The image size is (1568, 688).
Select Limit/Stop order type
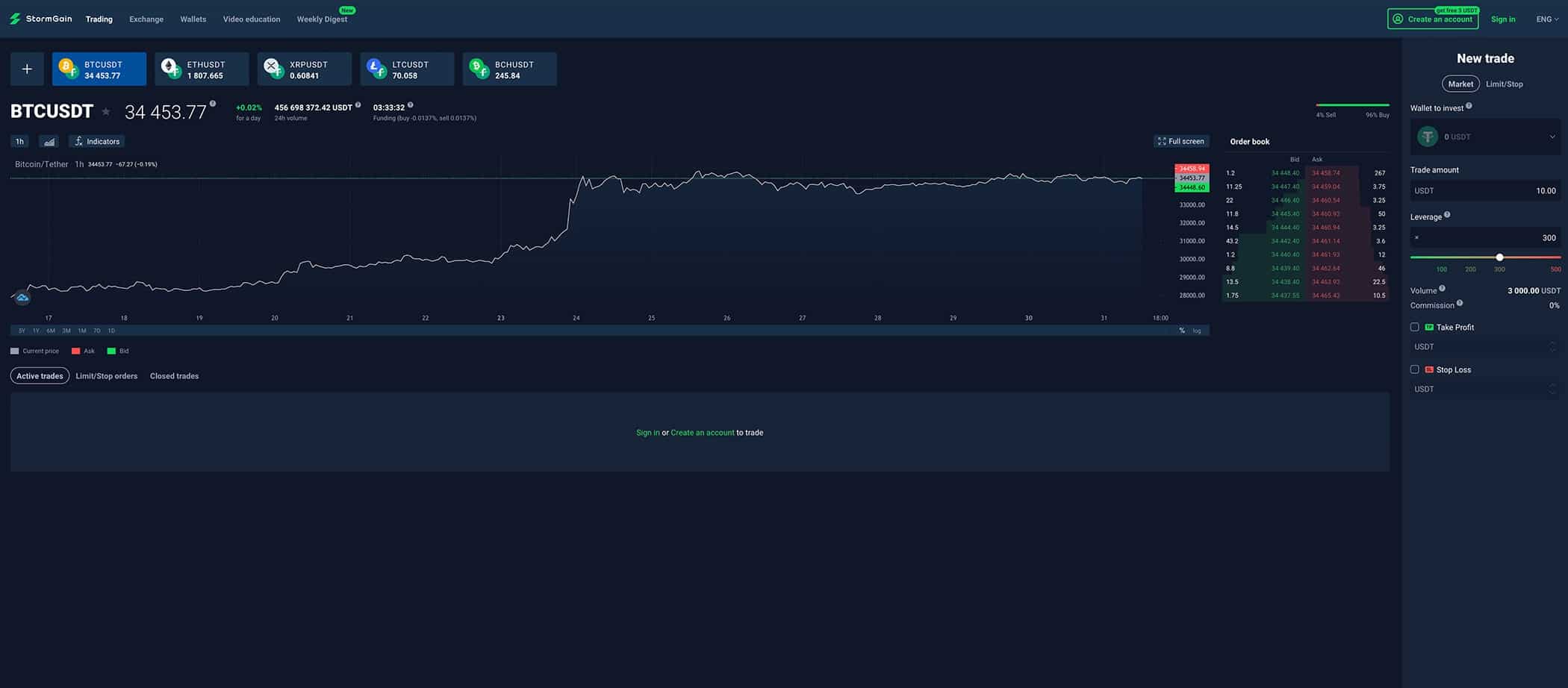pos(1504,84)
